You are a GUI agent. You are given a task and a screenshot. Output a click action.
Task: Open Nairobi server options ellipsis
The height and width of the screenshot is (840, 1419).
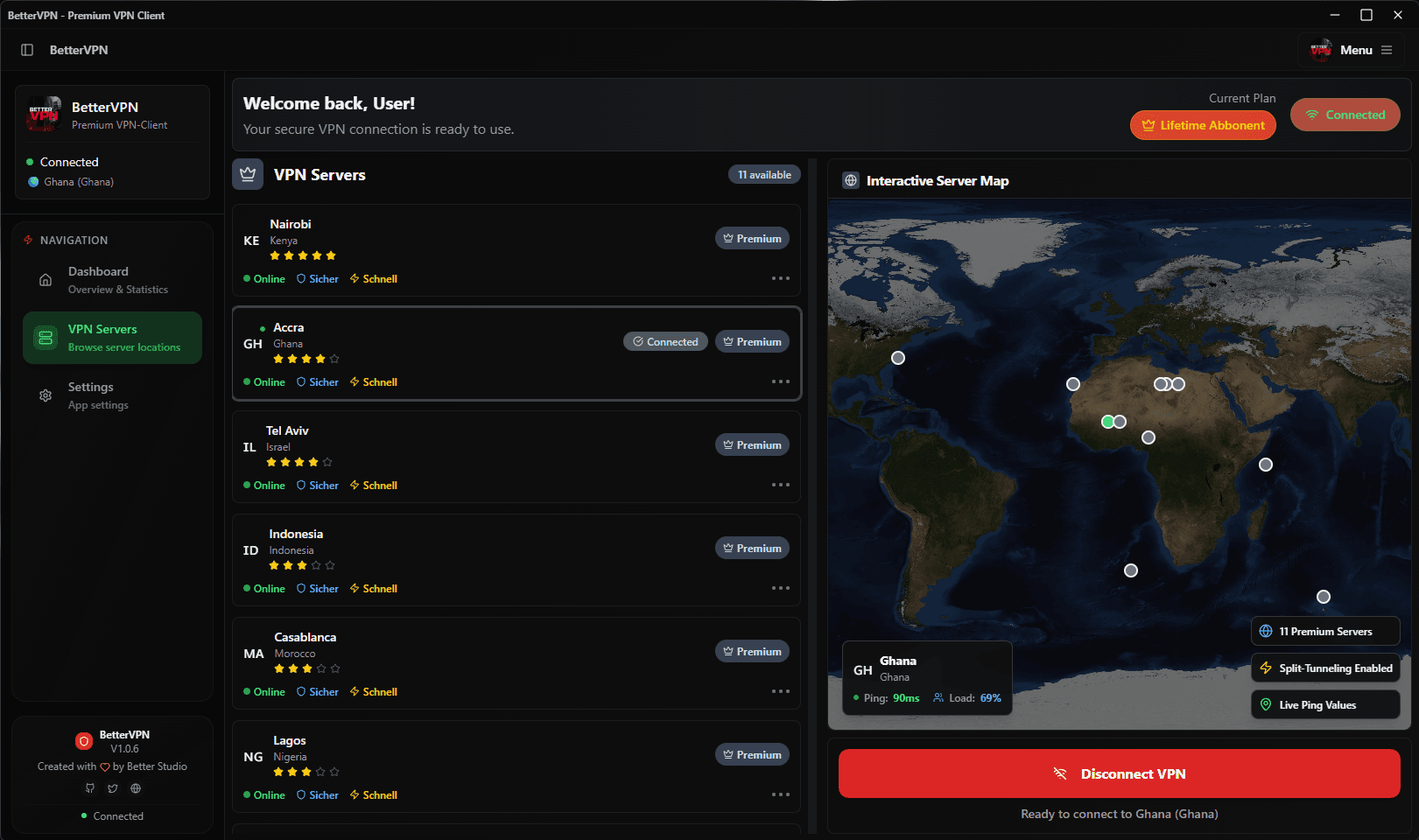[781, 278]
